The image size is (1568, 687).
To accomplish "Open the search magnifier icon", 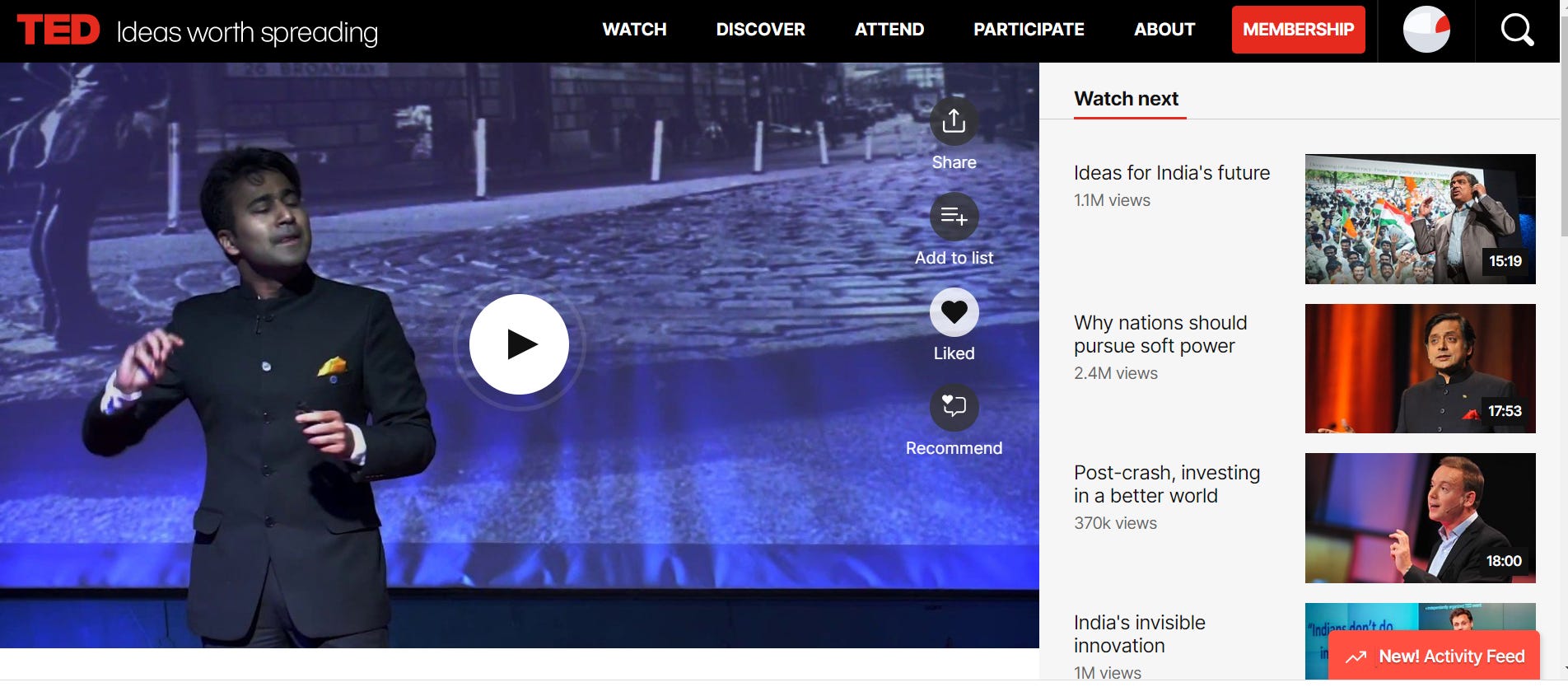I will tap(1517, 30).
